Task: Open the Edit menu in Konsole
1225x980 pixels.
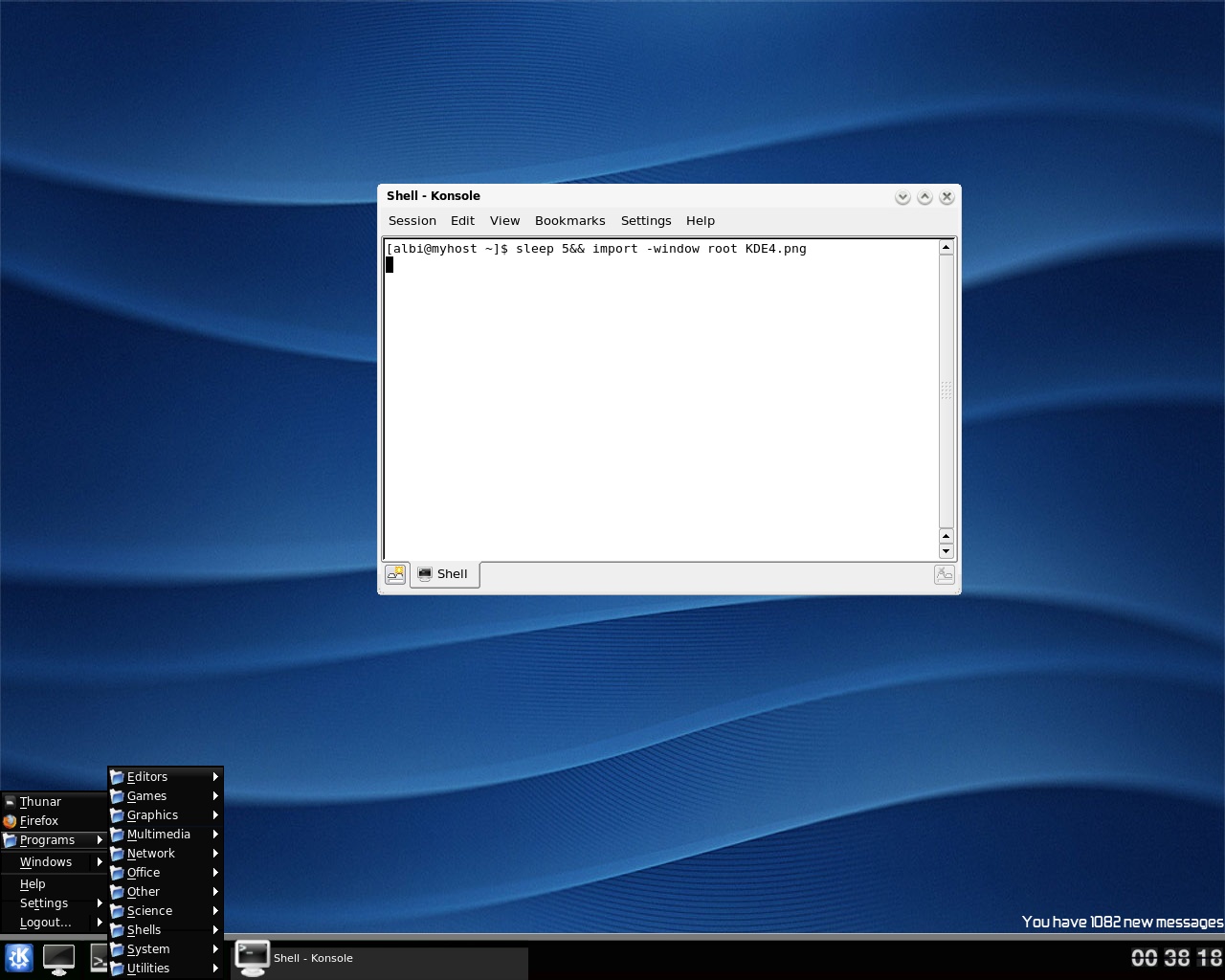Action: [463, 221]
